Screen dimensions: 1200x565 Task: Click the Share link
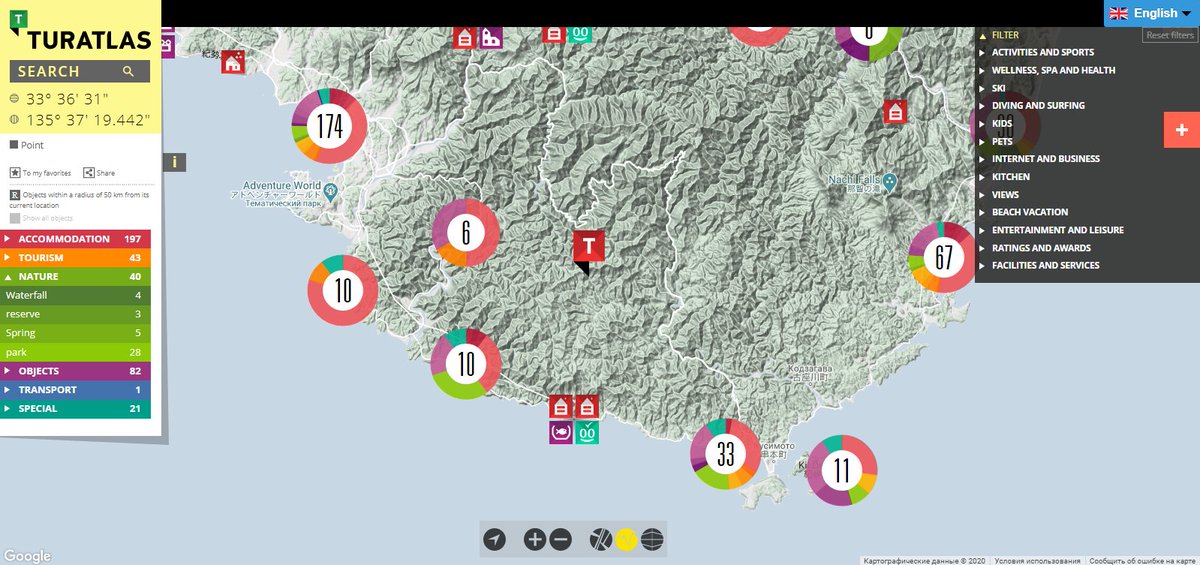pos(106,173)
